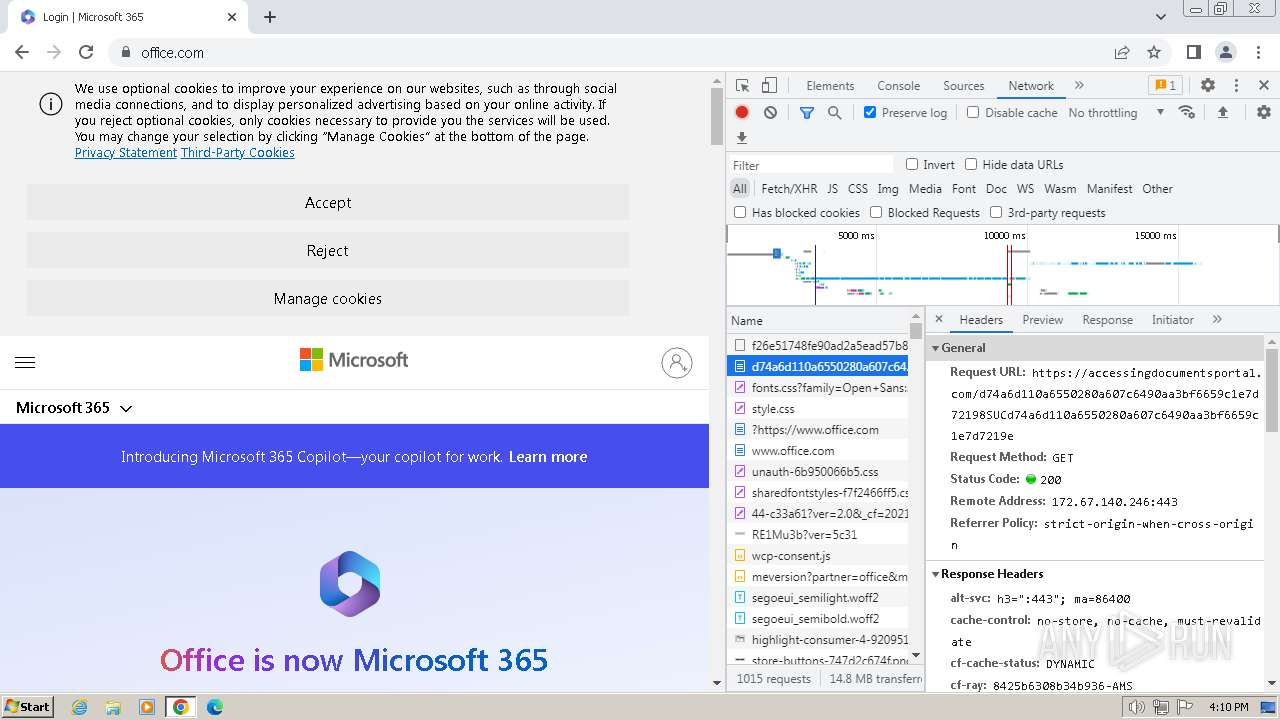Image resolution: width=1280 pixels, height=720 pixels.
Task: Reject optional cookies
Action: pos(328,250)
